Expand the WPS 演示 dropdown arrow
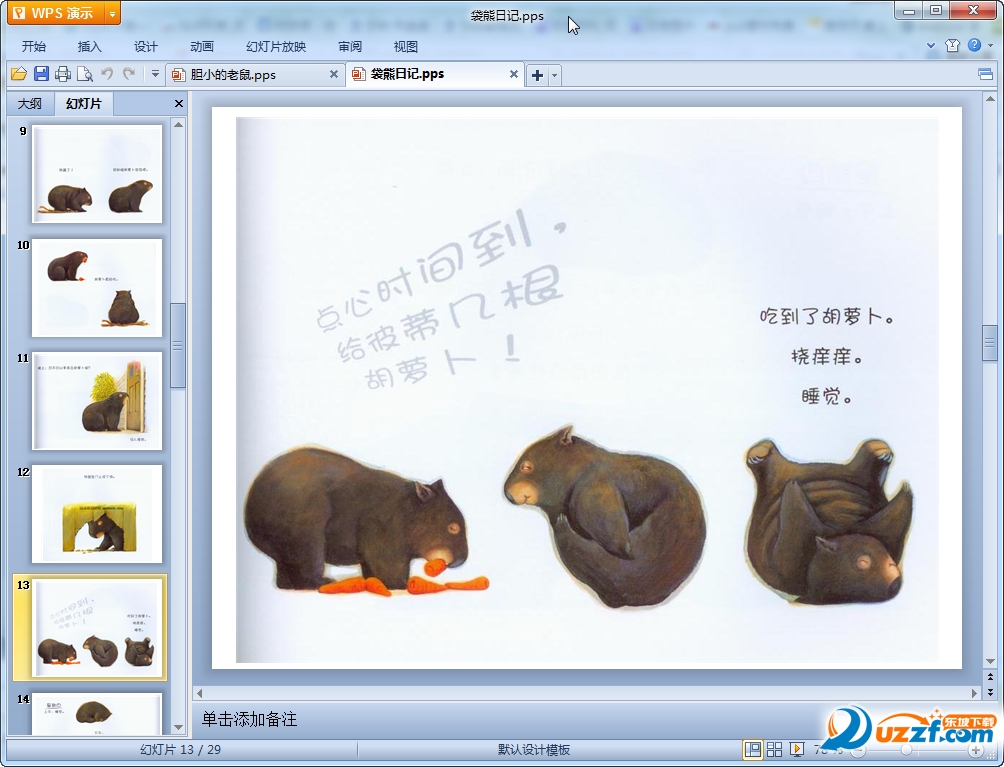1004x767 pixels. [112, 13]
